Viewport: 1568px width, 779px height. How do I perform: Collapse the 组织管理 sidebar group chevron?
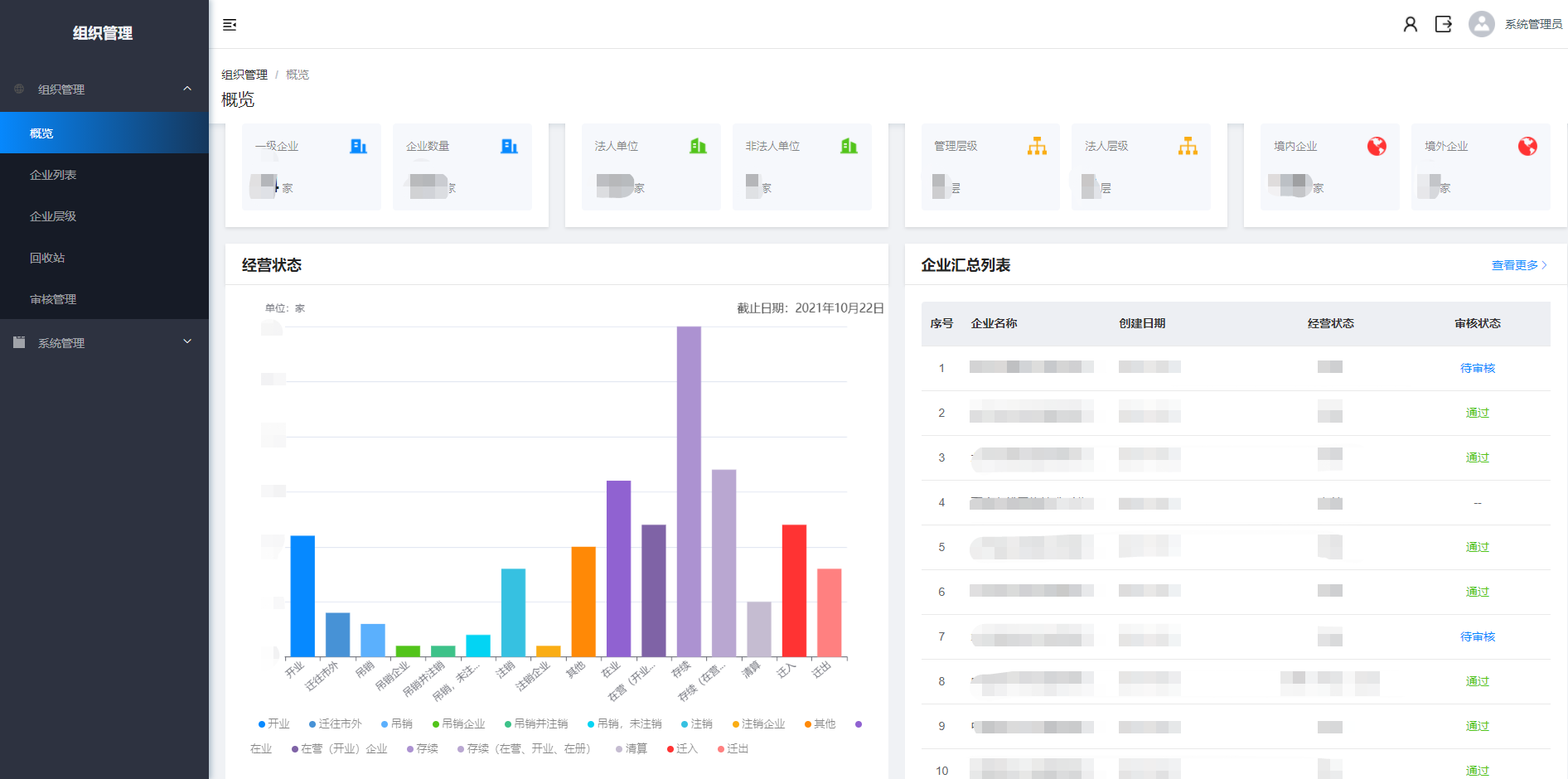(187, 89)
